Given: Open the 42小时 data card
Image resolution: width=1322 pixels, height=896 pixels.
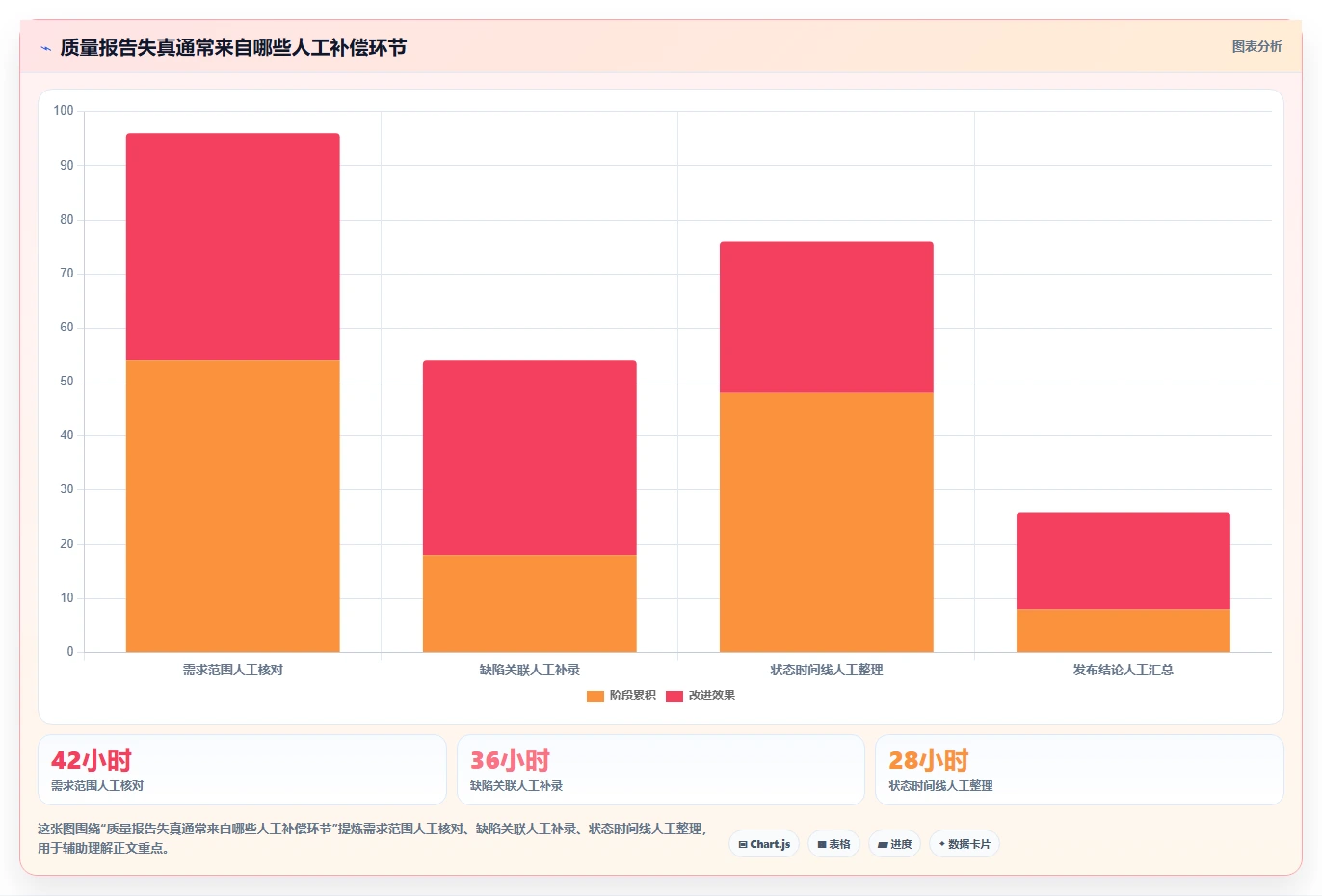Looking at the screenshot, I should [242, 770].
